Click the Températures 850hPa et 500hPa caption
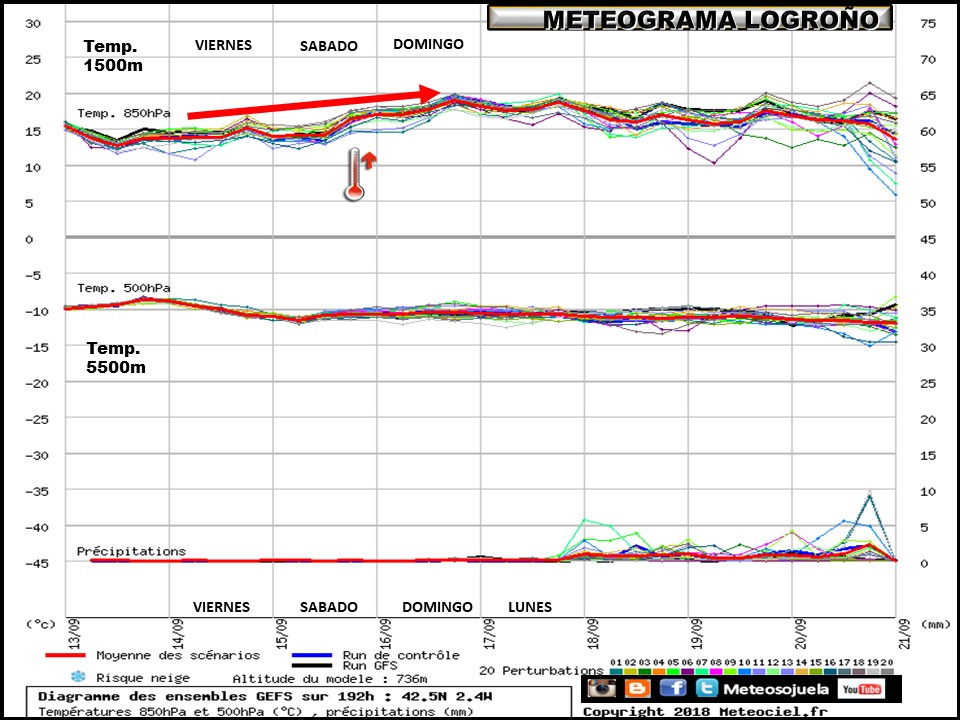960x720 pixels. [x=256, y=711]
